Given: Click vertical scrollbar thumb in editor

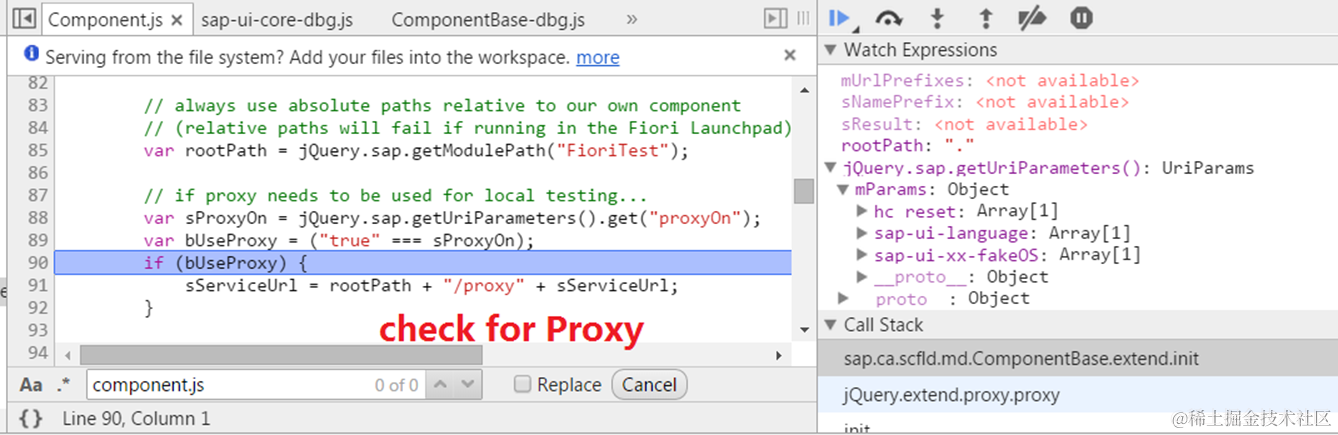Looking at the screenshot, I should 803,191.
